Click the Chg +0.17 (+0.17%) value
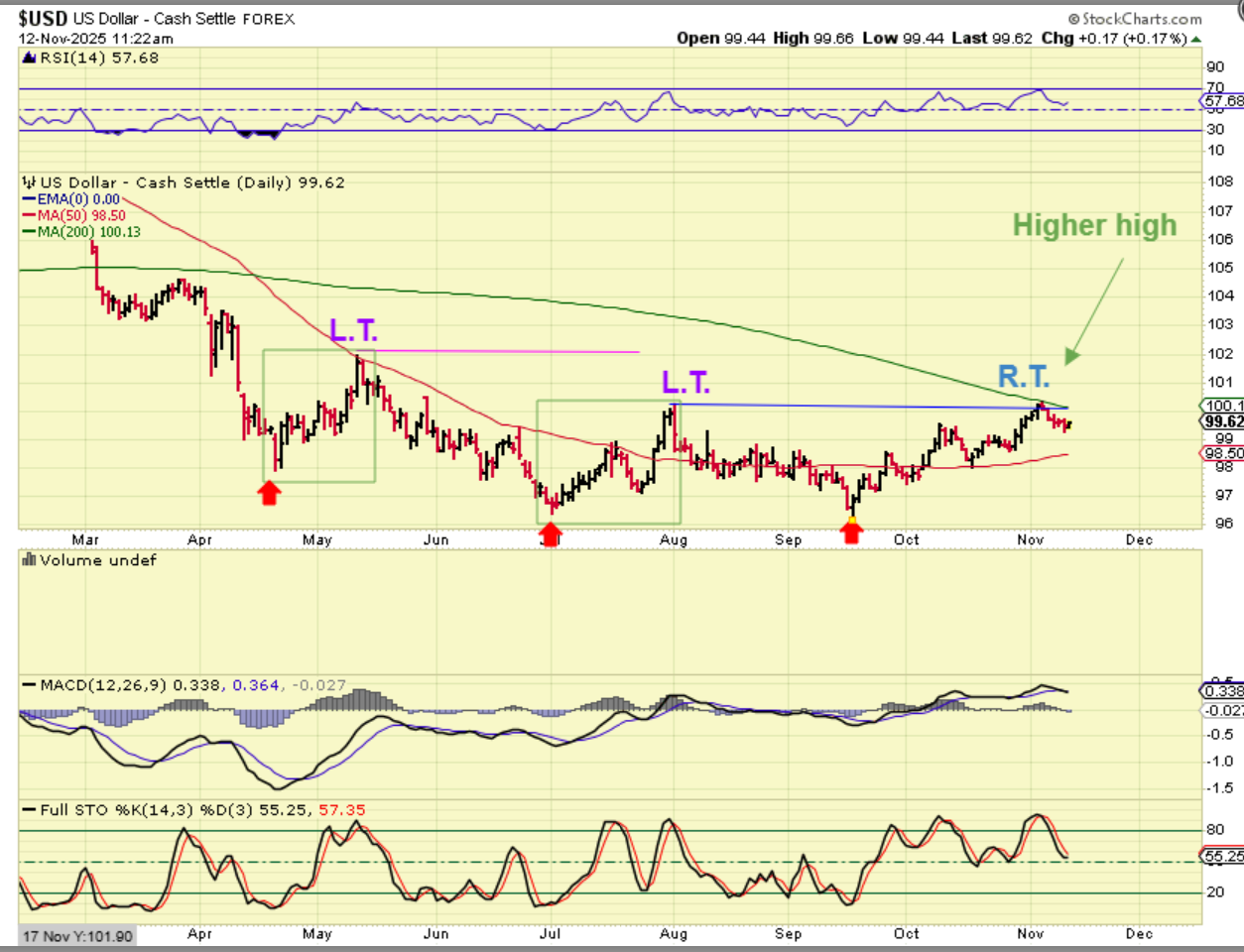 click(1113, 39)
